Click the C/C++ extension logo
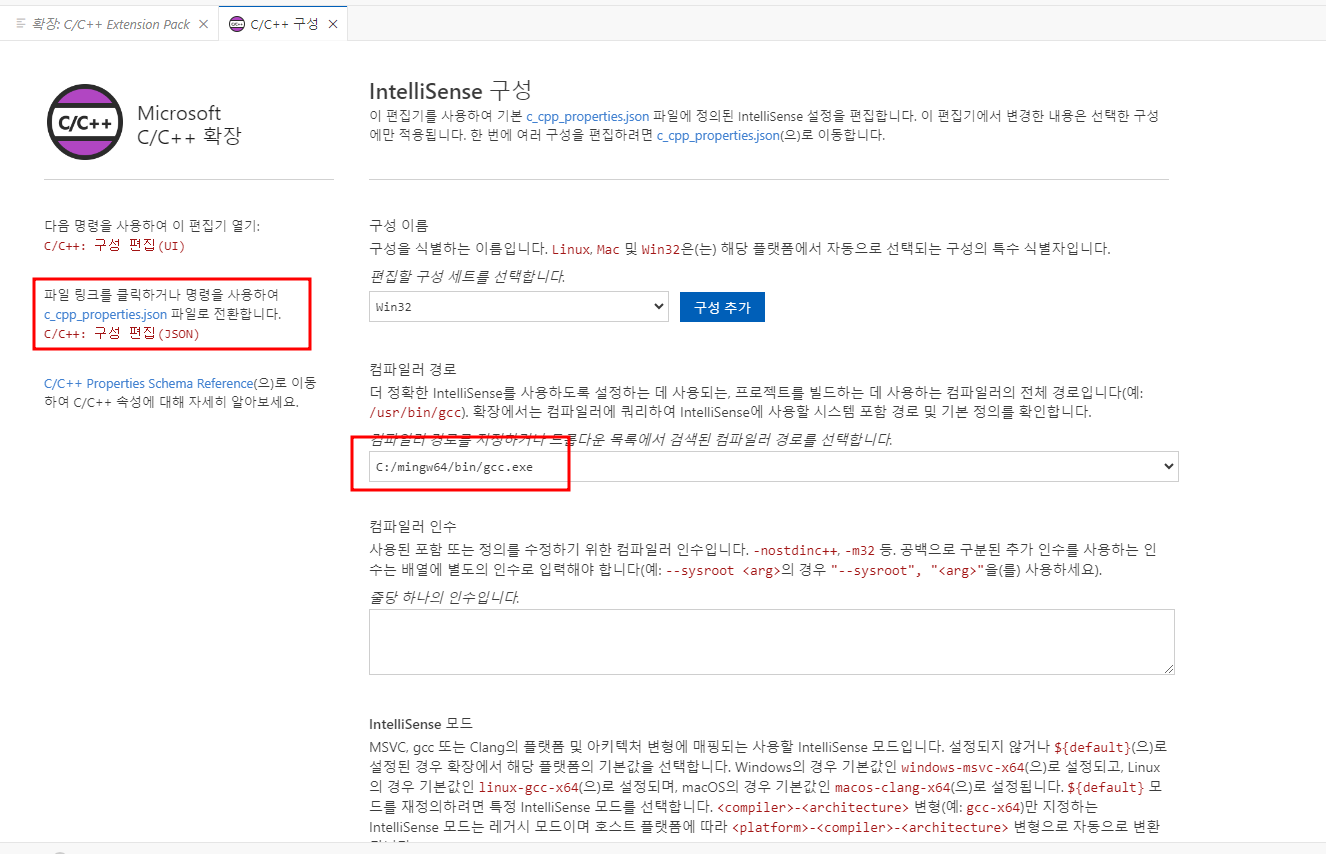 85,122
